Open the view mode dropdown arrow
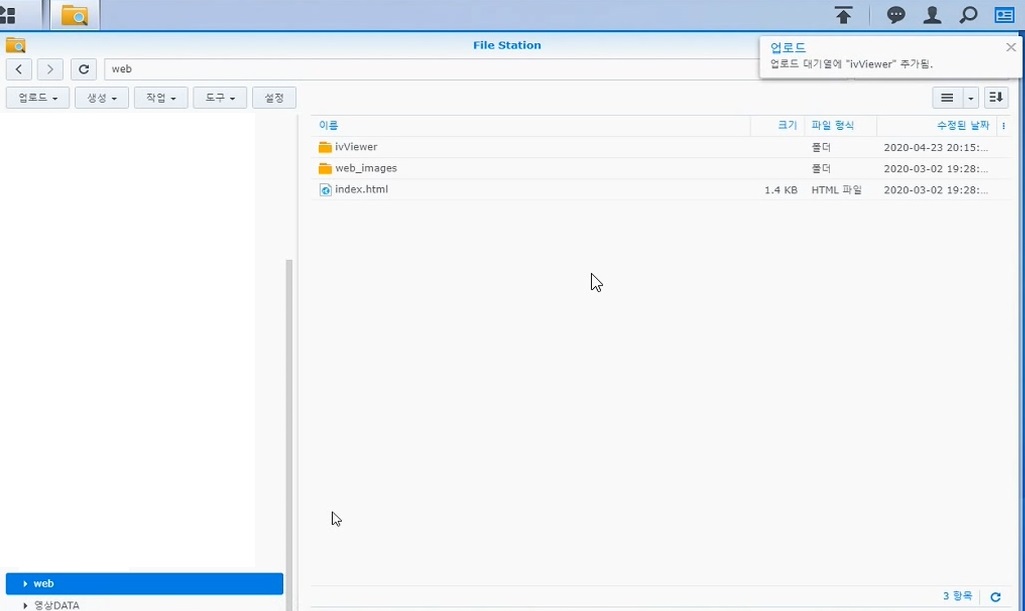The width and height of the screenshot is (1025, 611). pyautogui.click(x=970, y=98)
